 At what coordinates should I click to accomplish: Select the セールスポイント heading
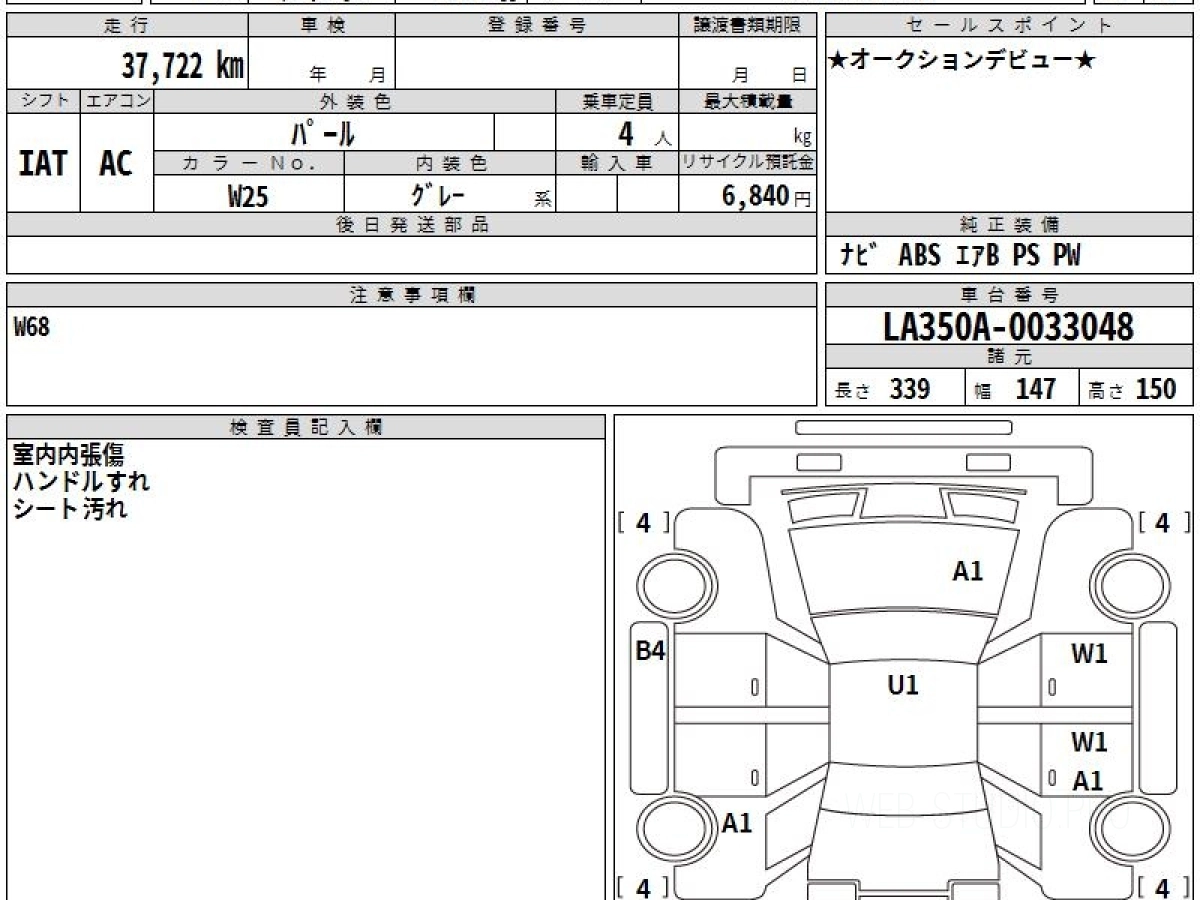[x=1009, y=26]
